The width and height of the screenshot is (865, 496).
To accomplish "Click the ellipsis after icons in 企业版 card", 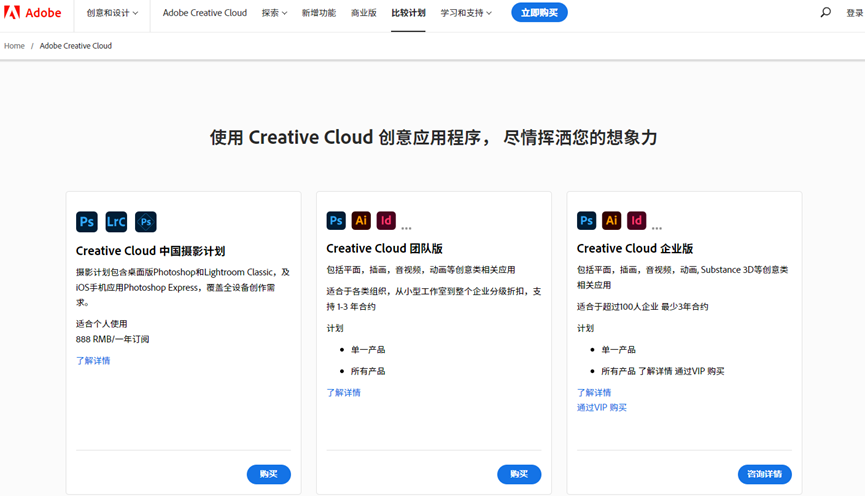I will click(x=657, y=227).
